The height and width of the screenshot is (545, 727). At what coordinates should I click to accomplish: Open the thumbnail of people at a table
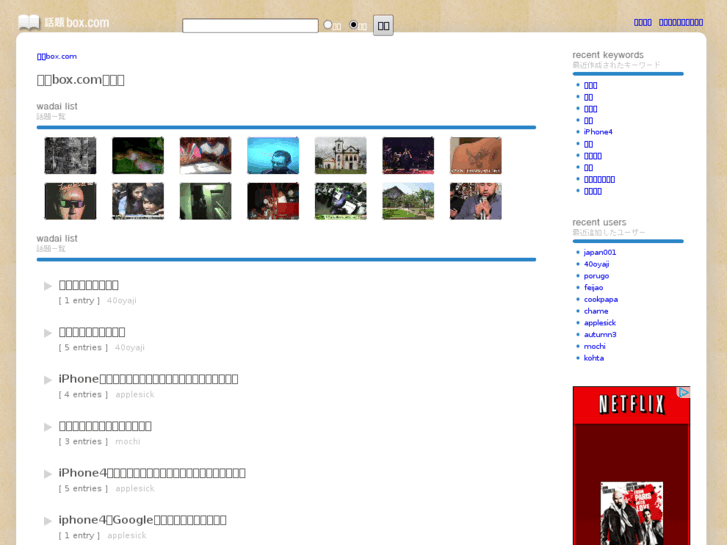tap(205, 155)
